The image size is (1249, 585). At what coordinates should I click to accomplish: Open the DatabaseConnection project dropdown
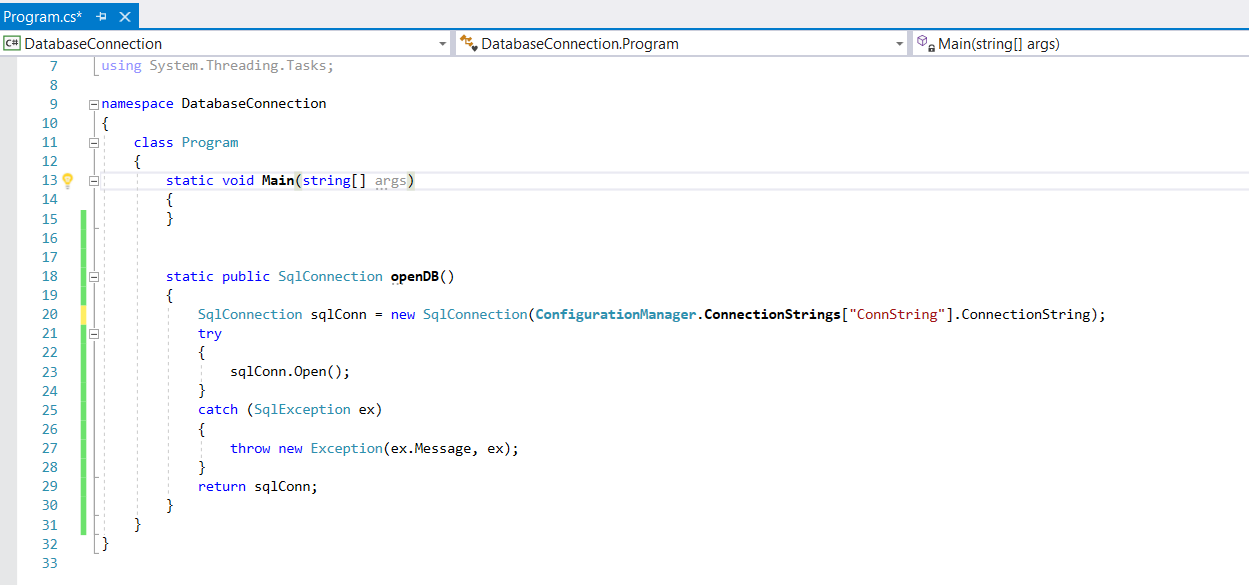443,44
